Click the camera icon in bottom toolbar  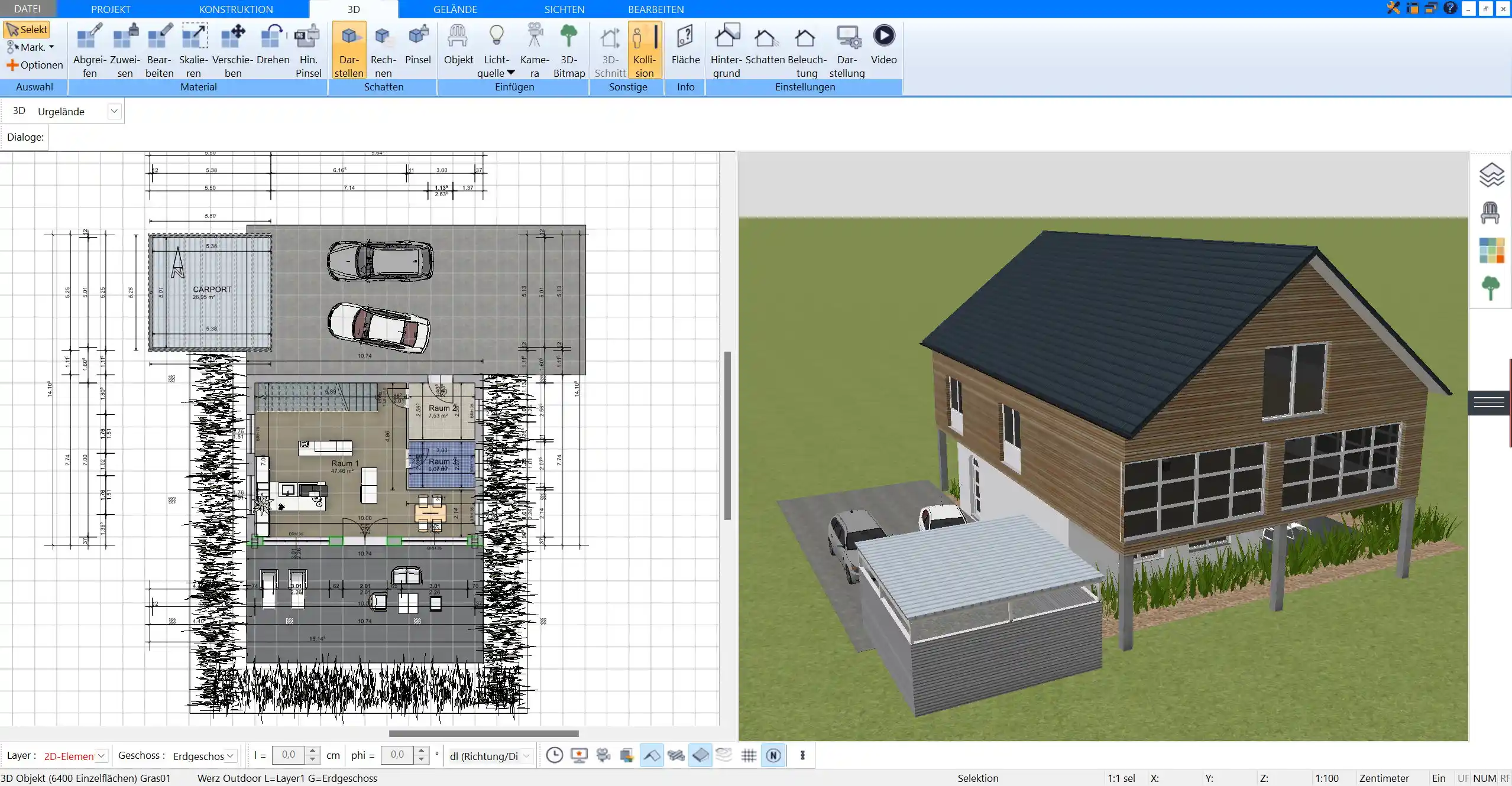[603, 755]
